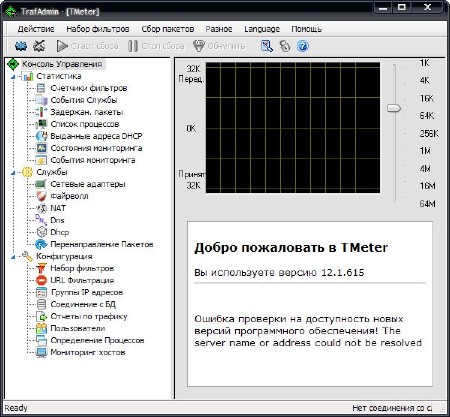450x417 pixels.
Task: Select the Пользователи users icon
Action: pos(41,328)
